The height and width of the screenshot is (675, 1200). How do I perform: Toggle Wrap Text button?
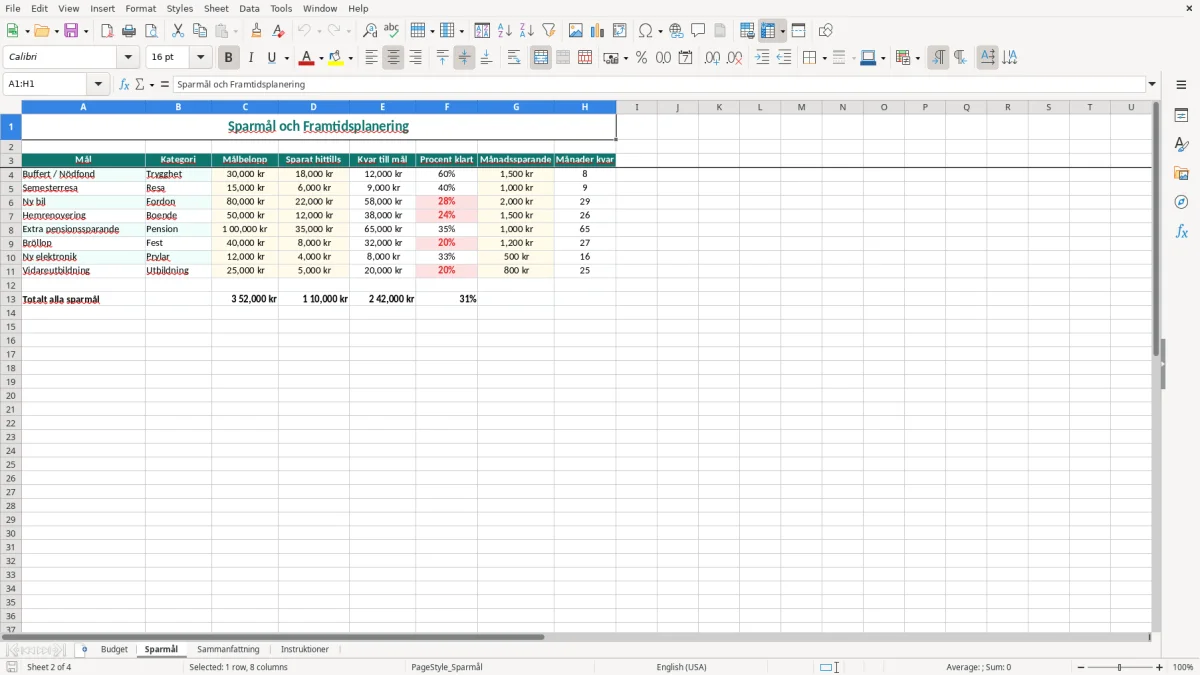pos(514,58)
